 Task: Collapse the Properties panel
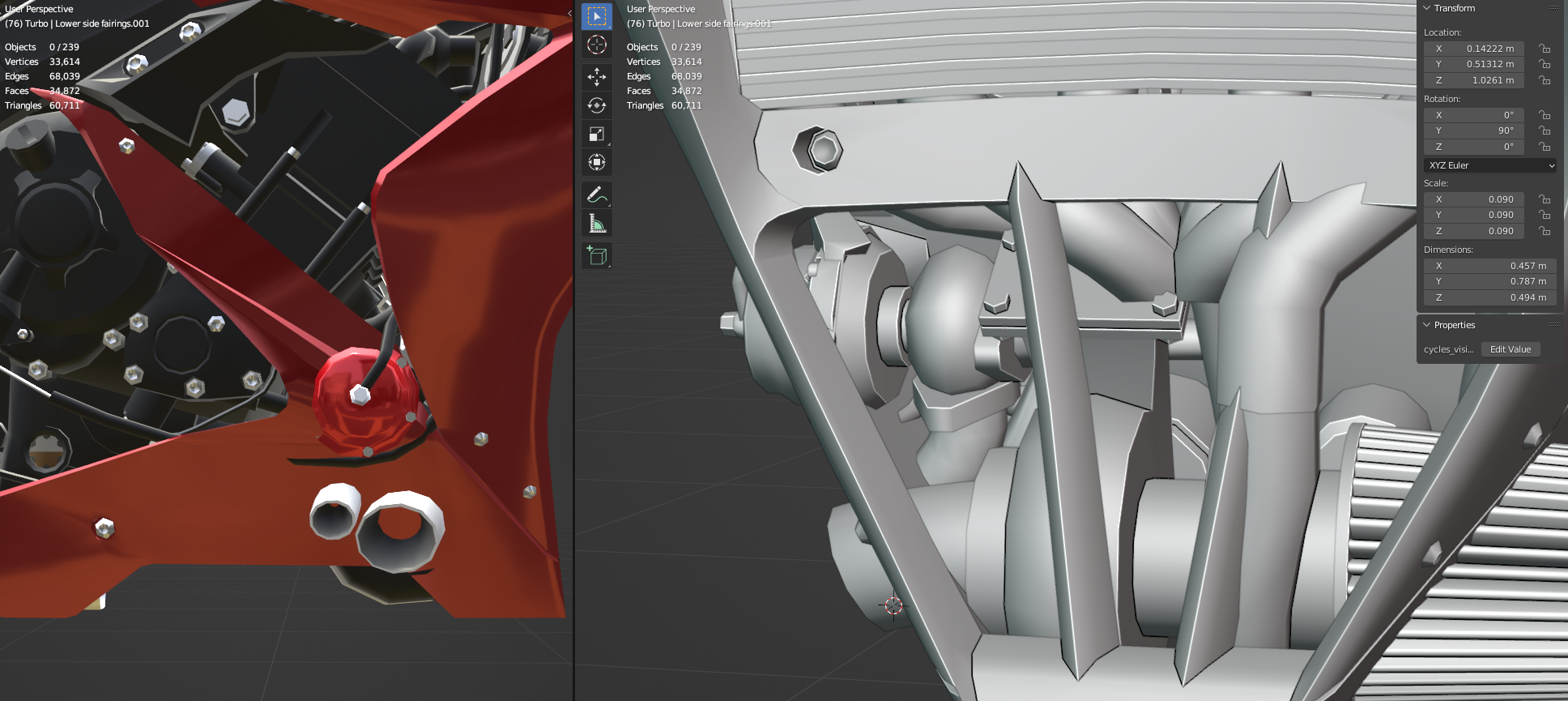pos(1427,325)
